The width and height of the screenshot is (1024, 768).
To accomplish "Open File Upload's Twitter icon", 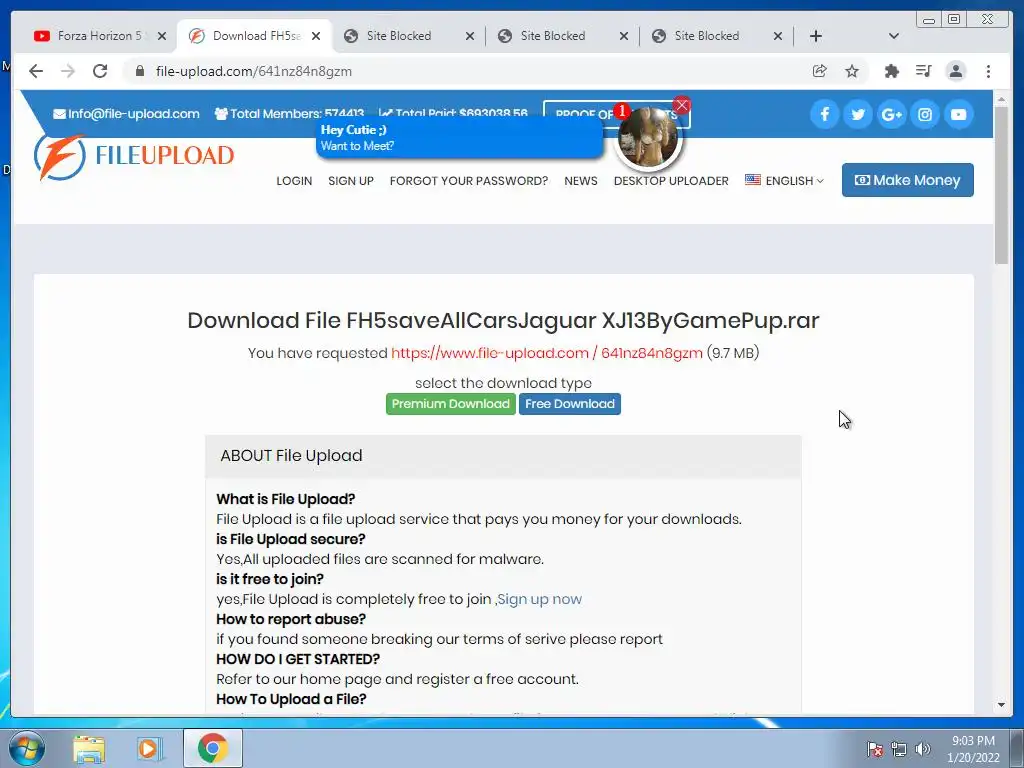I will (858, 114).
